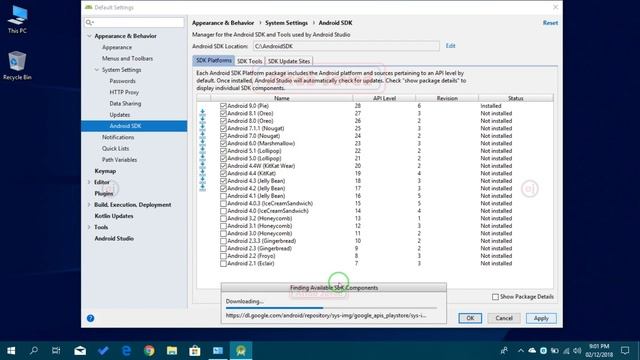Open This PC desktop icon
The width and height of the screenshot is (640, 360).
(x=17, y=20)
